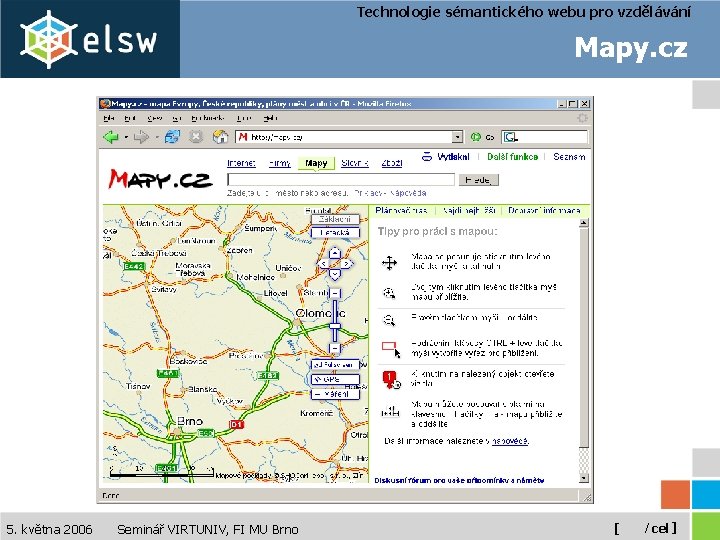This screenshot has height=540, width=720.
Task: Click the window resize tip icon
Action: tap(390, 411)
